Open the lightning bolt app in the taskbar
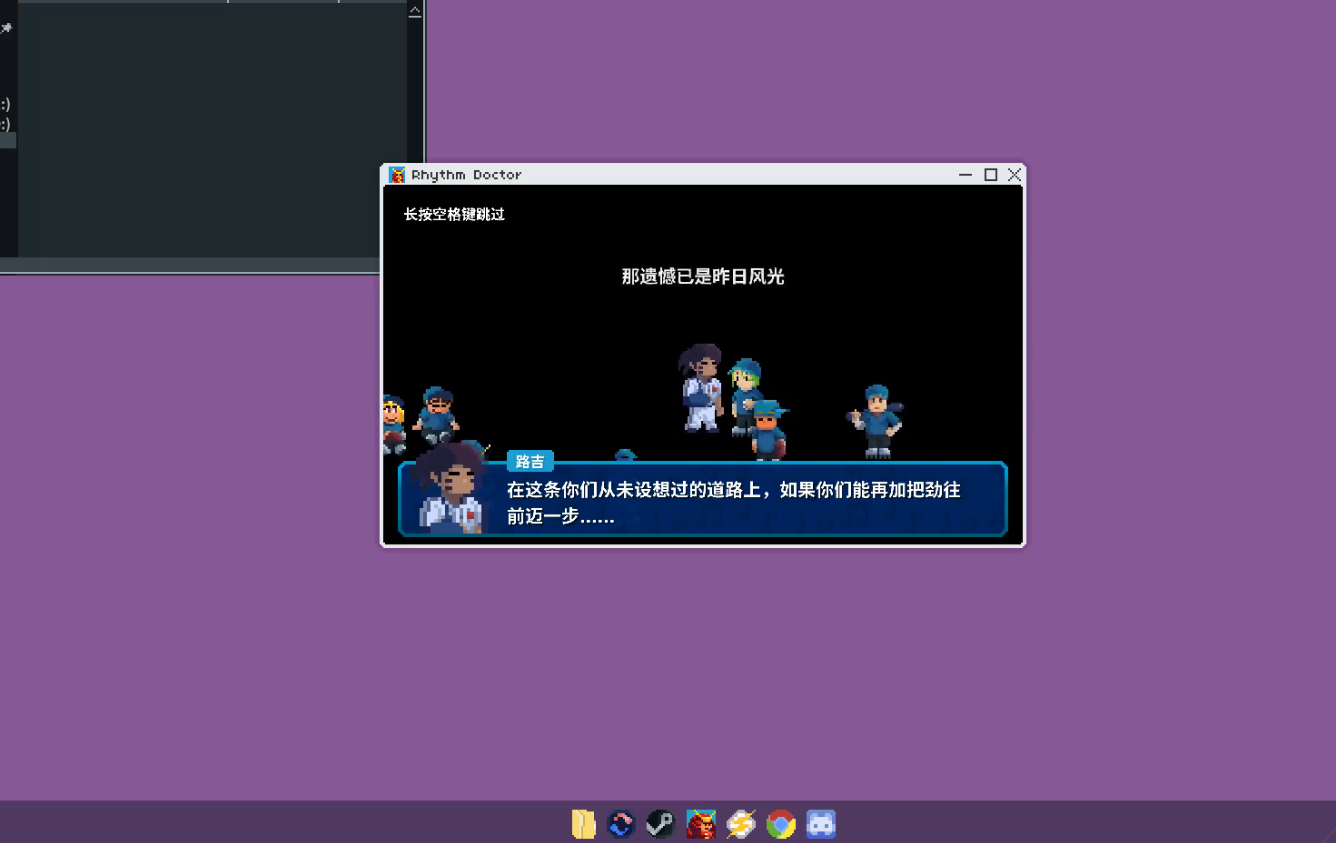Viewport: 1336px width, 843px height. click(741, 824)
